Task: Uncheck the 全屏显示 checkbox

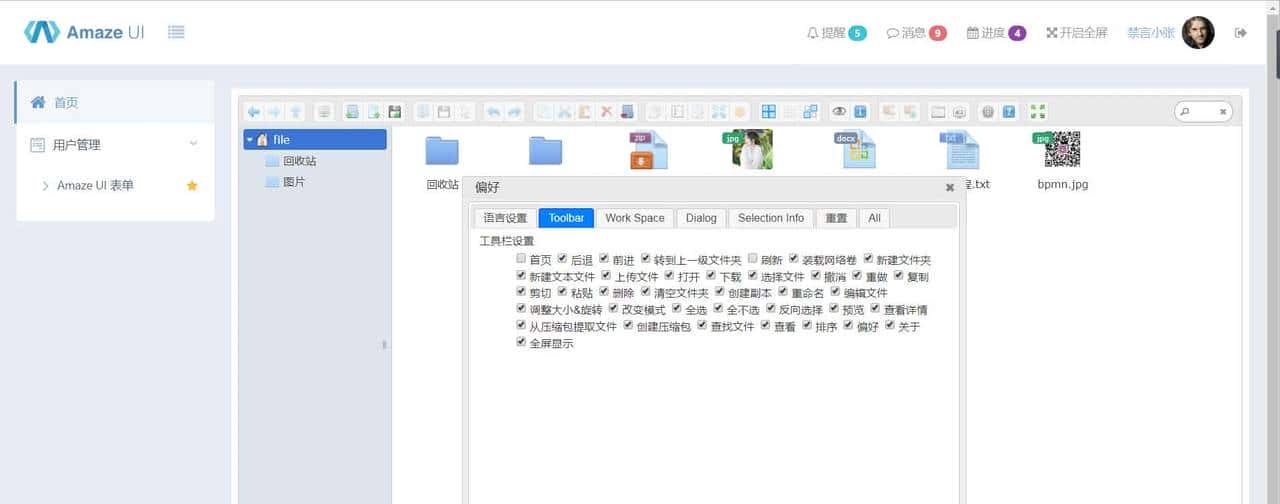Action: [521, 342]
